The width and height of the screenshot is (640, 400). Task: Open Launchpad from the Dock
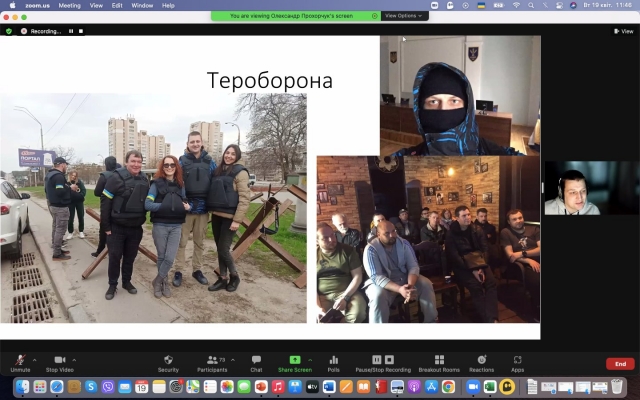click(40, 386)
